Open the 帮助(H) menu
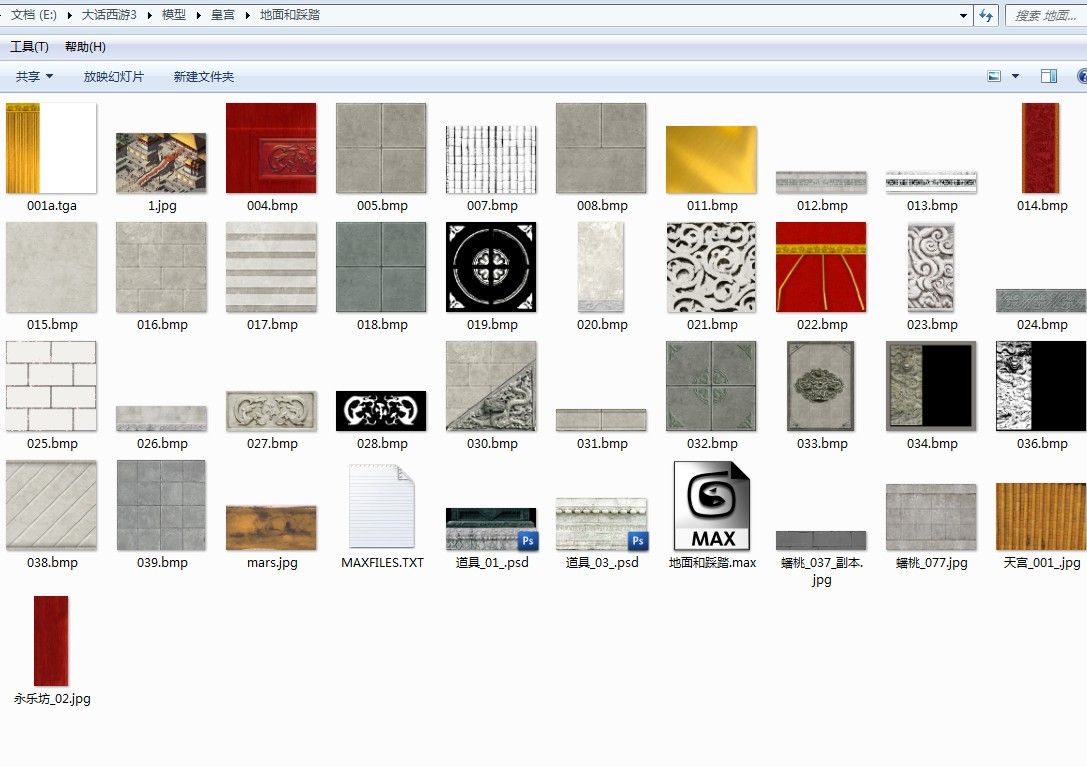The image size is (1087, 767). (x=85, y=47)
